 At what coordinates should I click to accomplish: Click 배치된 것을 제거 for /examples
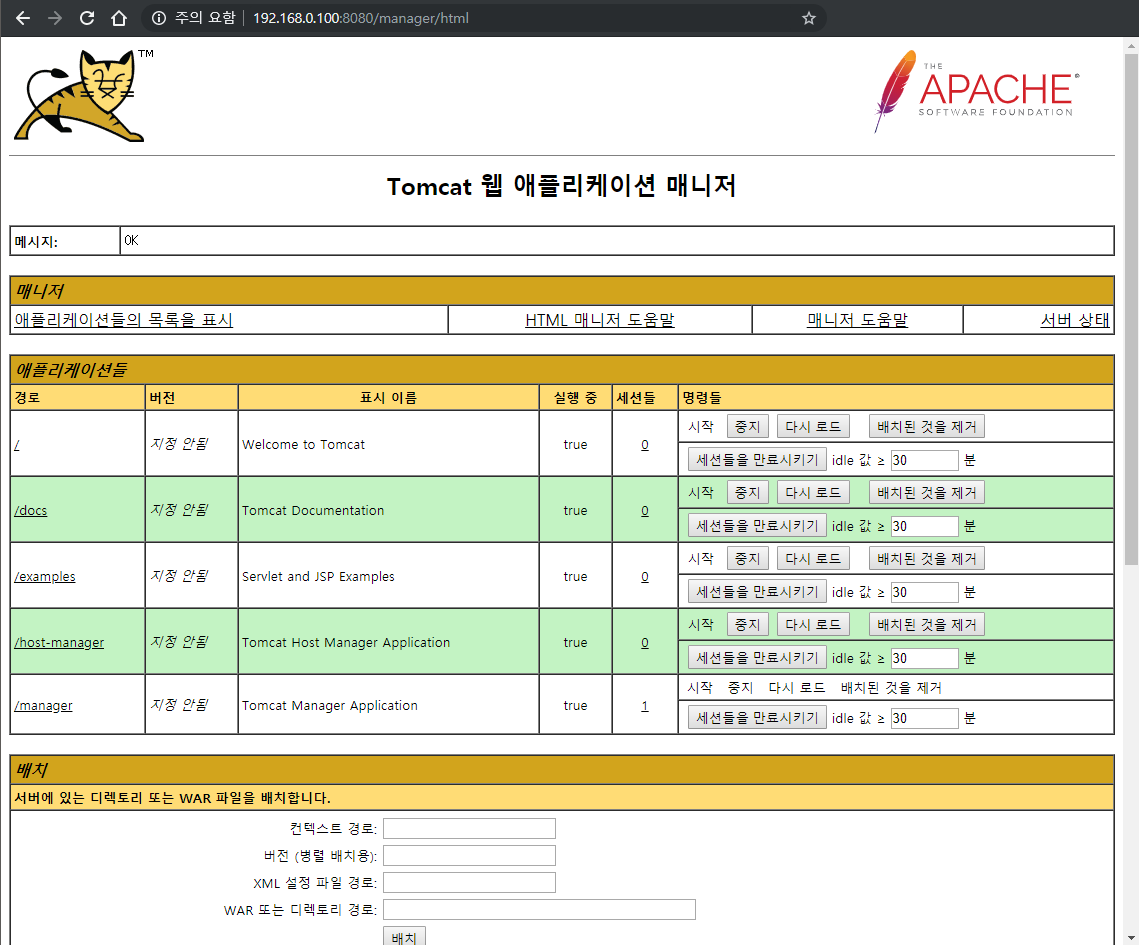(x=927, y=559)
